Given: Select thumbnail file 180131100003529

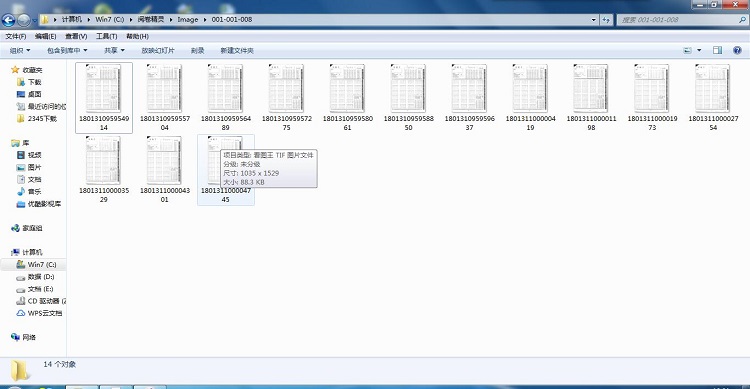Looking at the screenshot, I should tap(104, 169).
